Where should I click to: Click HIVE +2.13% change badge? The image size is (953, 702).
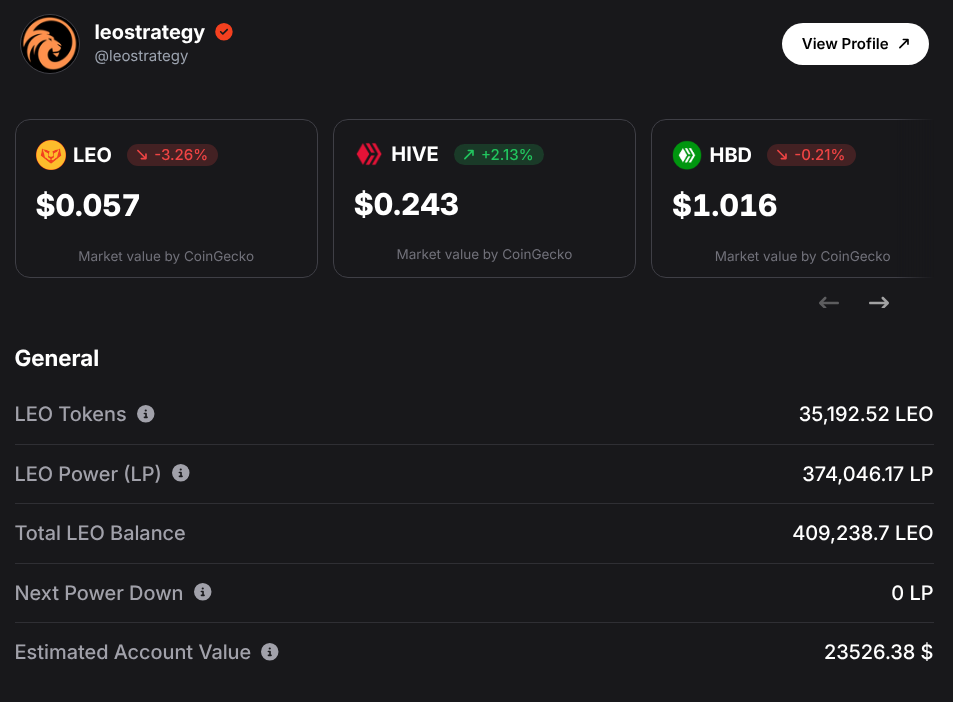499,155
